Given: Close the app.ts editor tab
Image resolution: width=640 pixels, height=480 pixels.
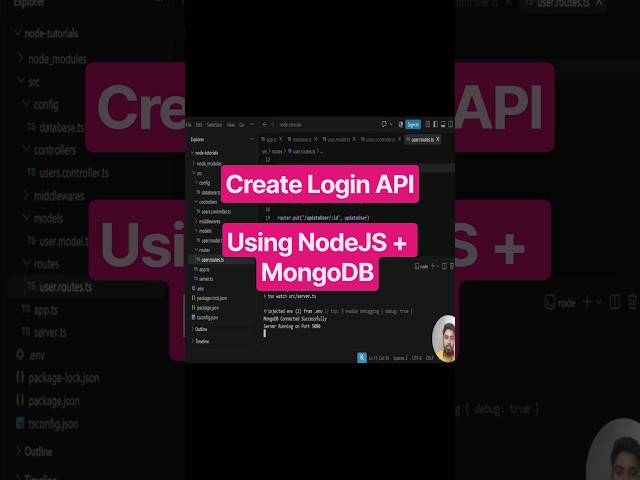Looking at the screenshot, I should [281, 140].
